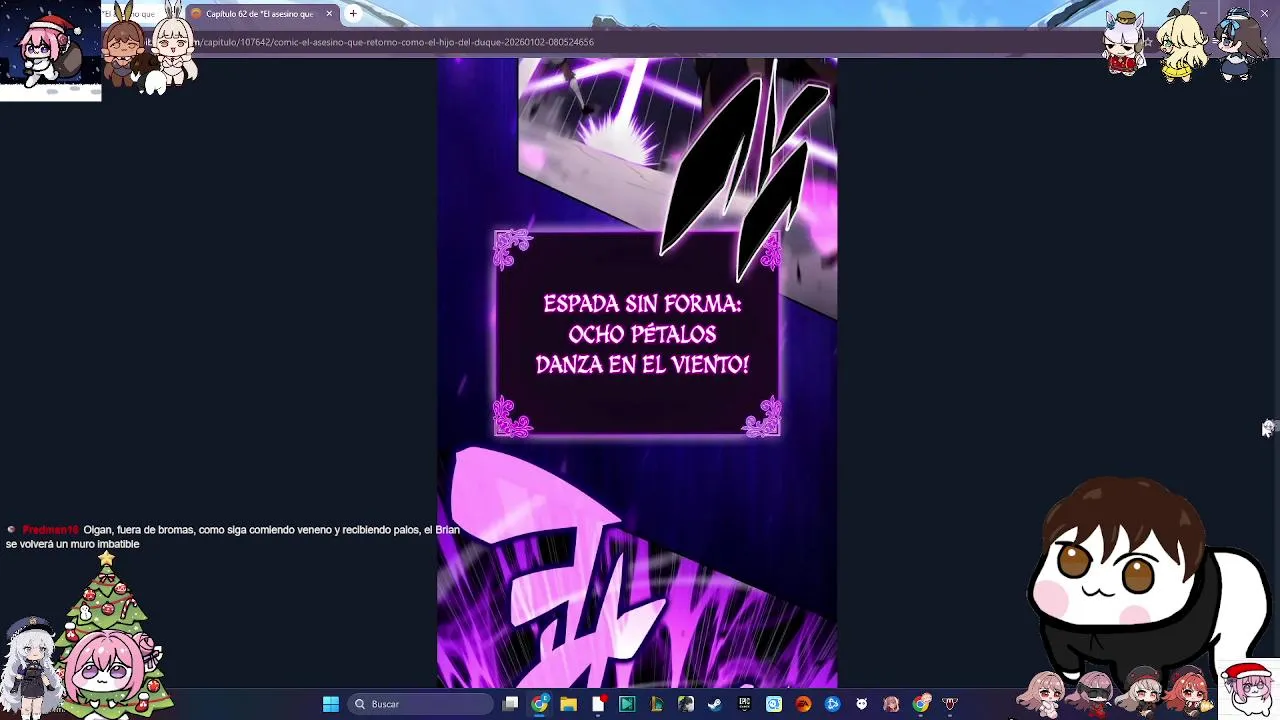The width and height of the screenshot is (1280, 720).
Task: Open the light blue square app in the taskbar
Action: [774, 704]
